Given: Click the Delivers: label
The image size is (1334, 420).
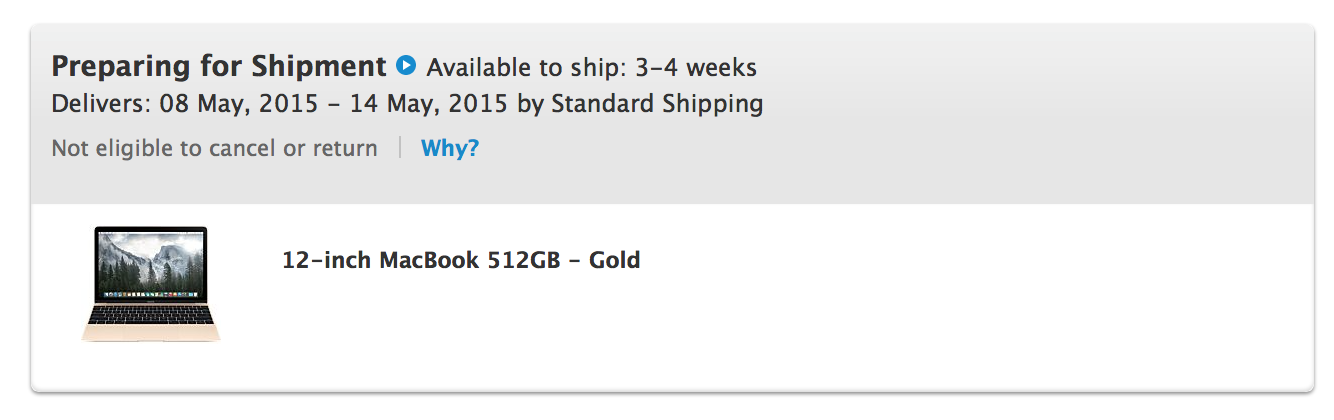Looking at the screenshot, I should point(102,103).
